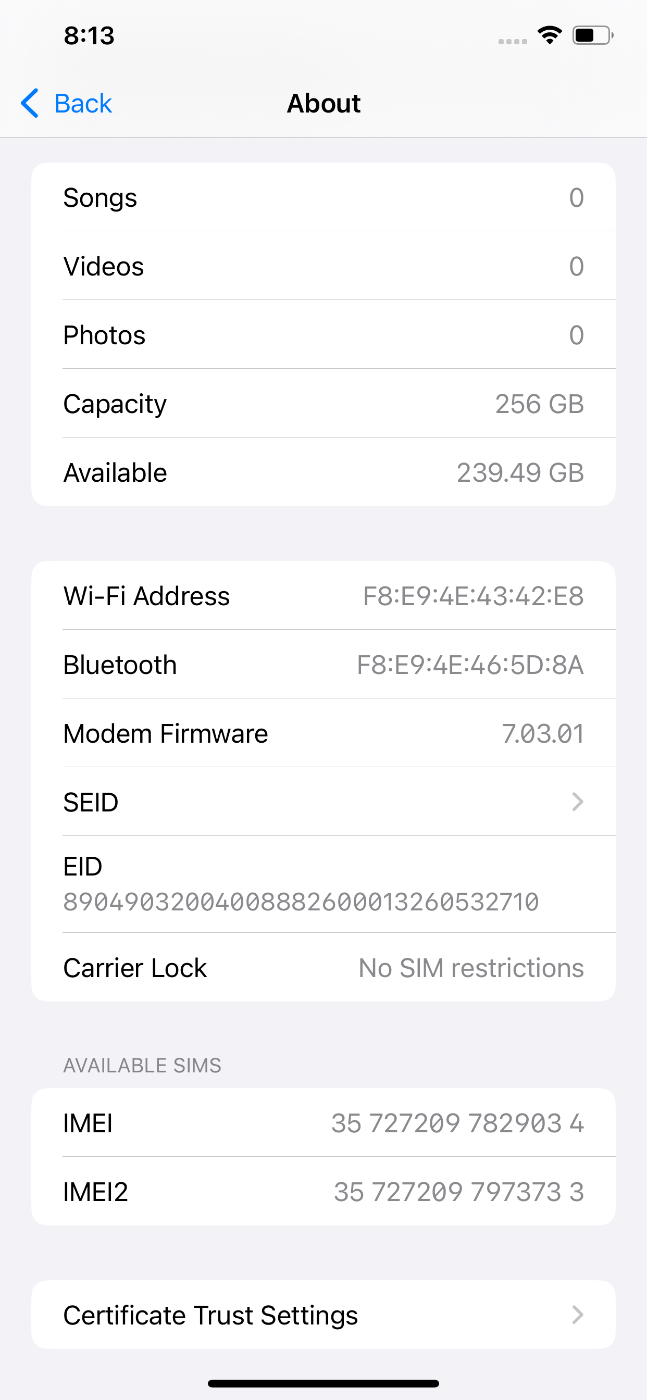647x1400 pixels.
Task: Tap the EID number
Action: coord(301,902)
